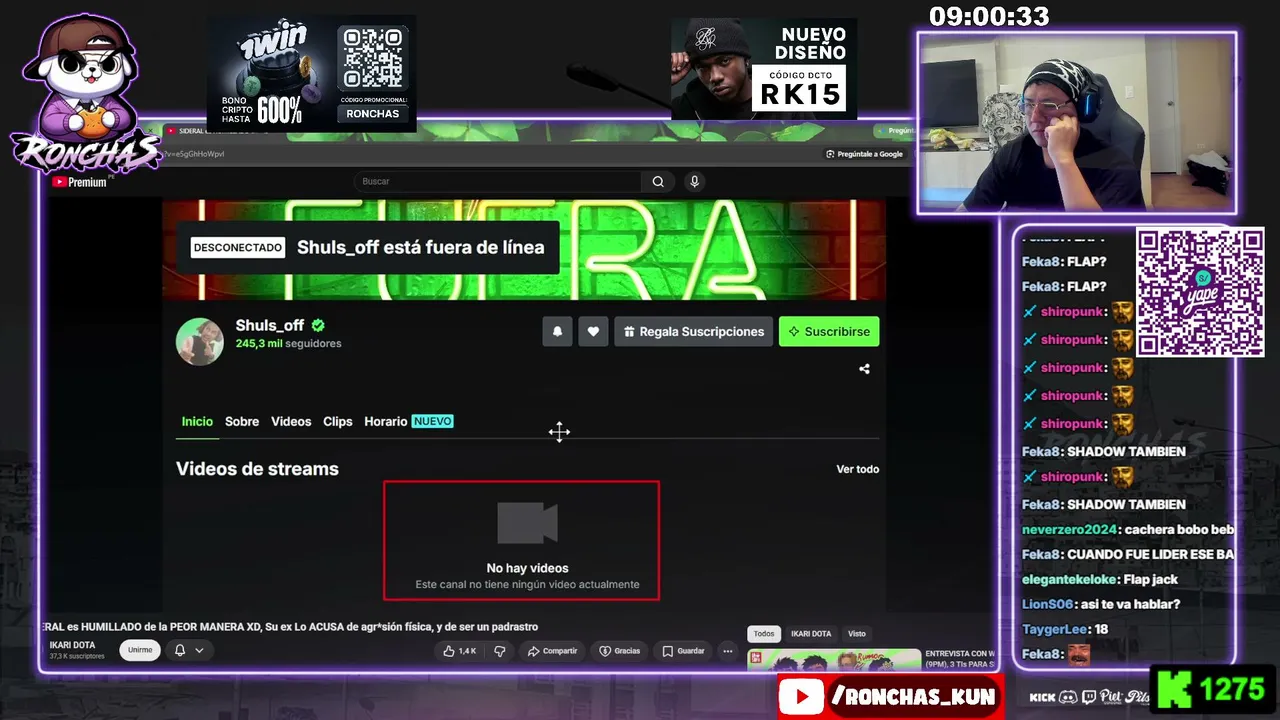This screenshot has height=720, width=1280.
Task: Open the Sobre tab
Action: (x=242, y=422)
